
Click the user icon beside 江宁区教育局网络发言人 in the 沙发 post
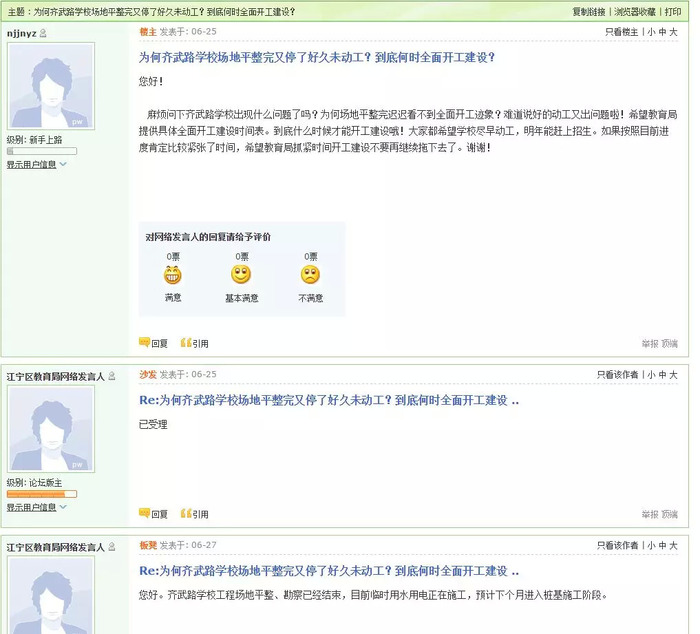(x=112, y=376)
